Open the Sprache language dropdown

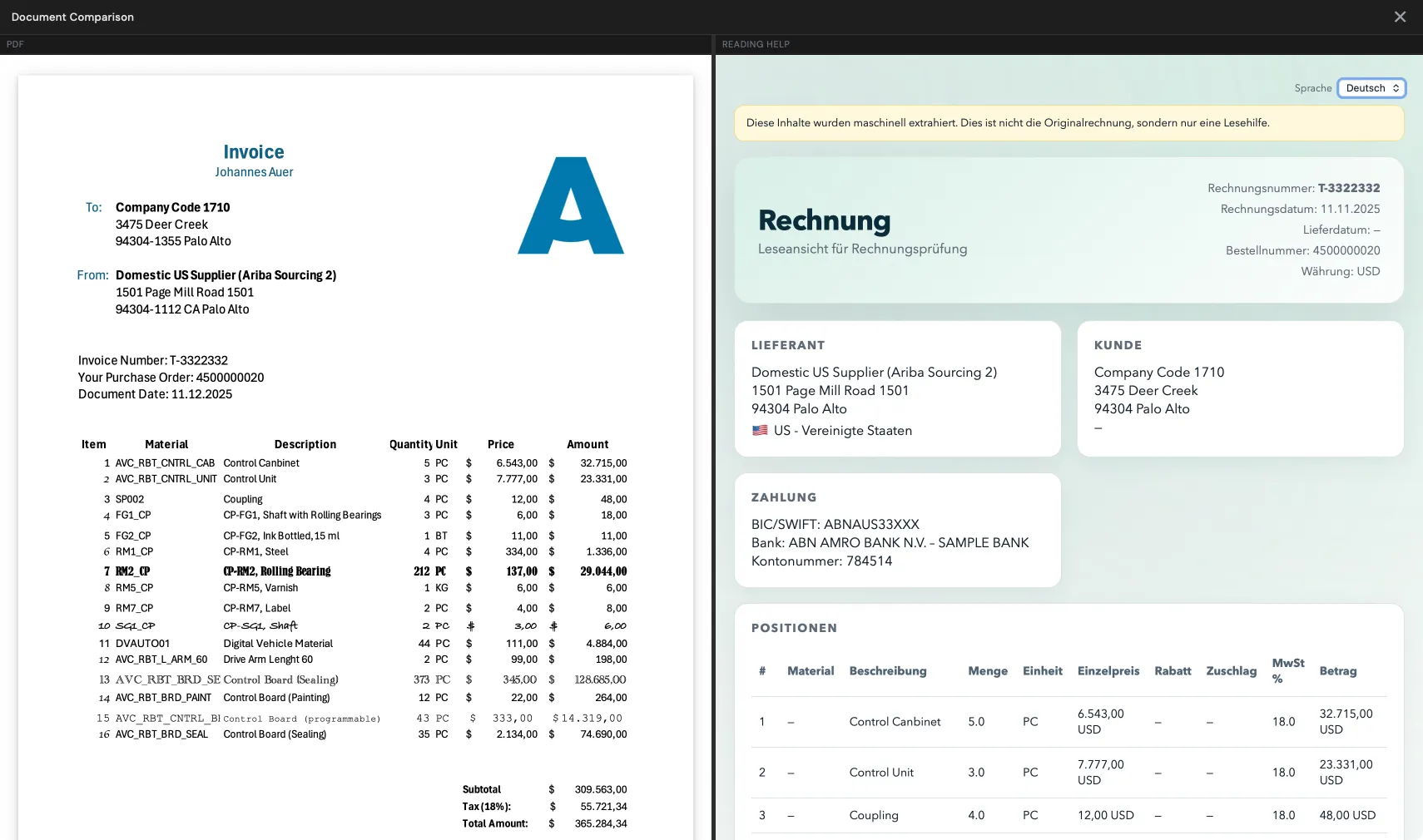point(1371,88)
